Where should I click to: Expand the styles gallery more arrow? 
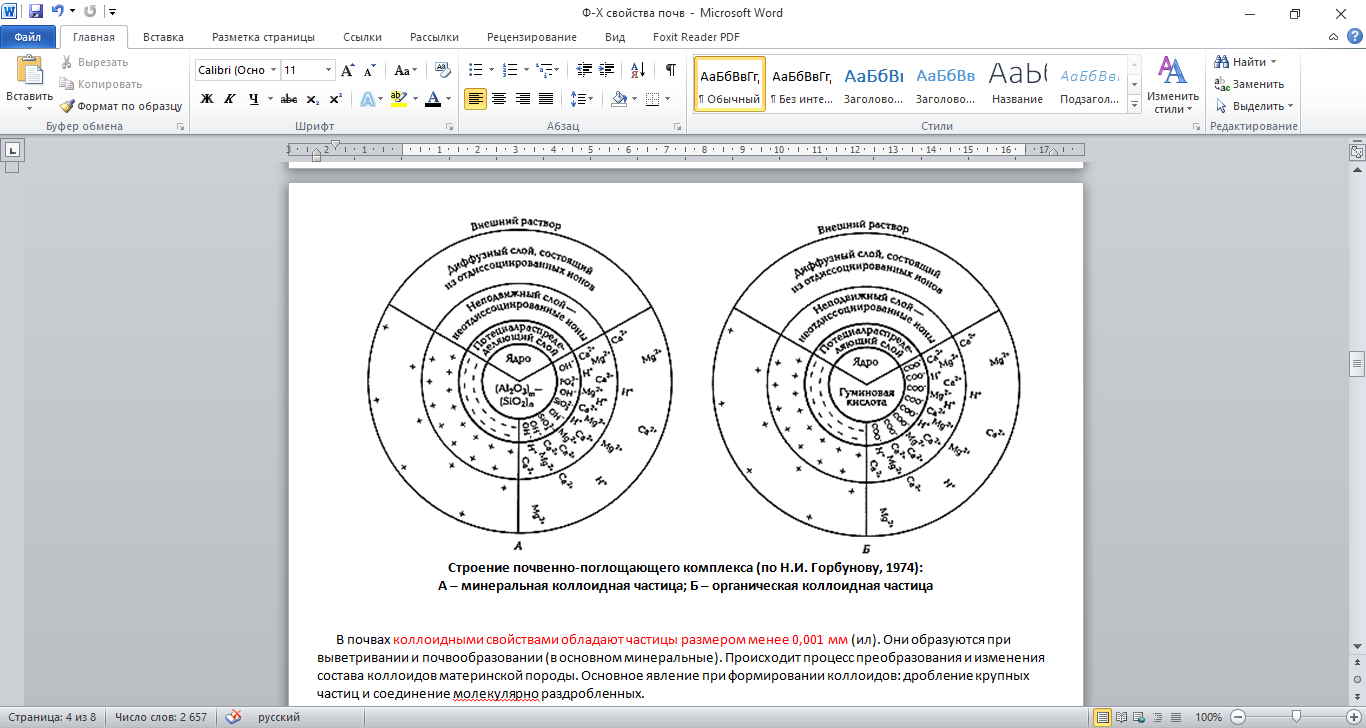(x=1134, y=104)
